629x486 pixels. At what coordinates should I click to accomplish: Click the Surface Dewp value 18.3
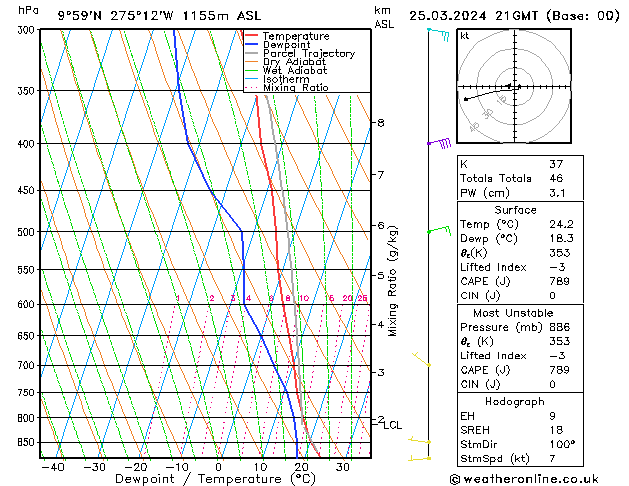click(562, 239)
